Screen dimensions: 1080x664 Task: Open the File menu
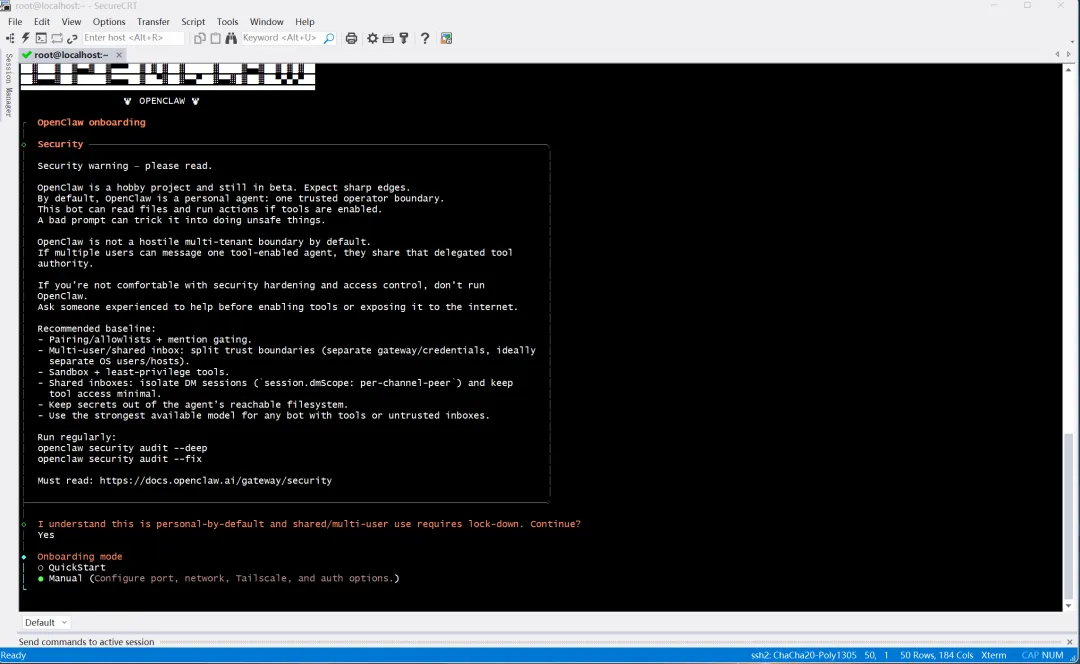pos(15,21)
